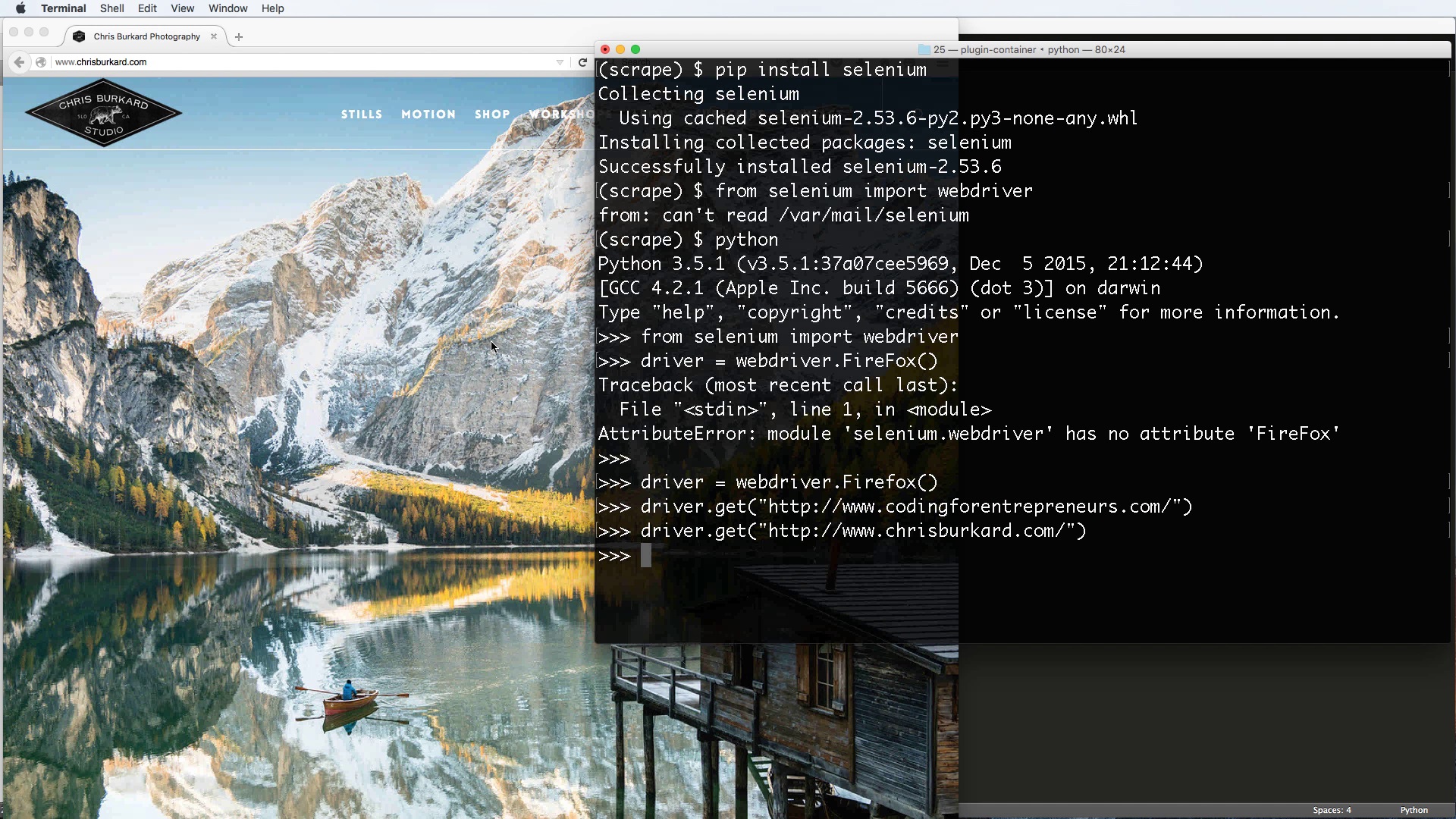Expand the Shell menu in menu bar
This screenshot has height=819, width=1456.
click(110, 8)
